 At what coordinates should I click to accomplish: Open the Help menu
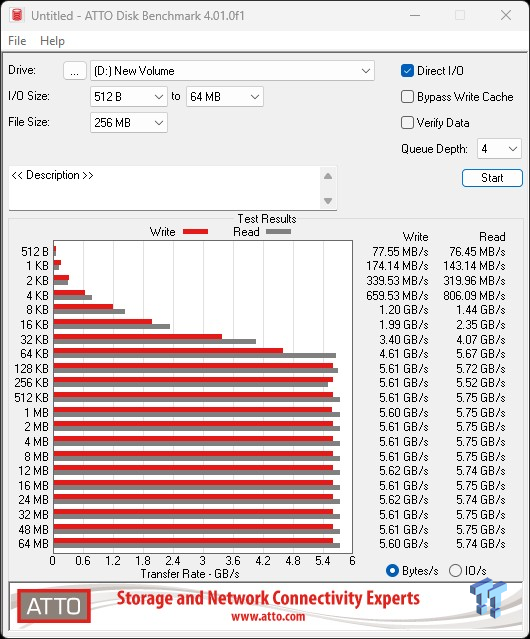click(x=52, y=41)
